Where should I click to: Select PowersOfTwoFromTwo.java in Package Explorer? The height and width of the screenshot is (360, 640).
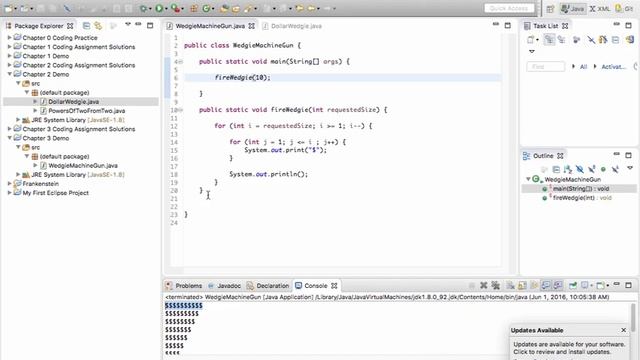87,111
